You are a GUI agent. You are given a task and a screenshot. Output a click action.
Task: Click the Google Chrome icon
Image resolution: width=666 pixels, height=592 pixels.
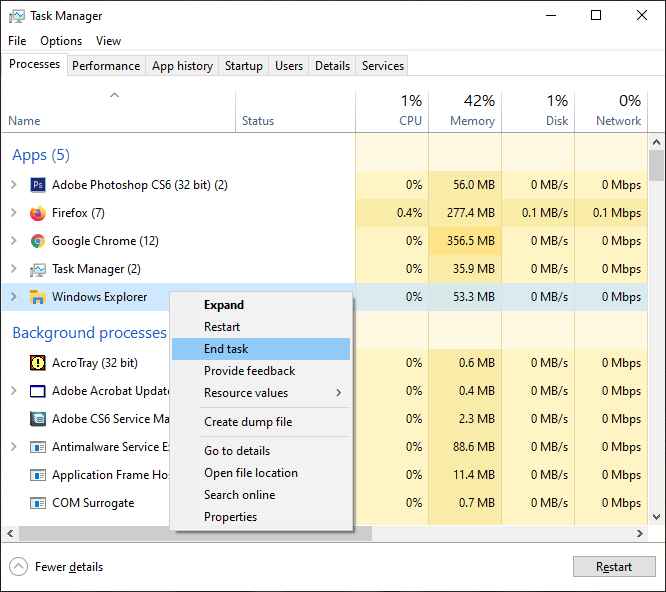click(x=38, y=241)
